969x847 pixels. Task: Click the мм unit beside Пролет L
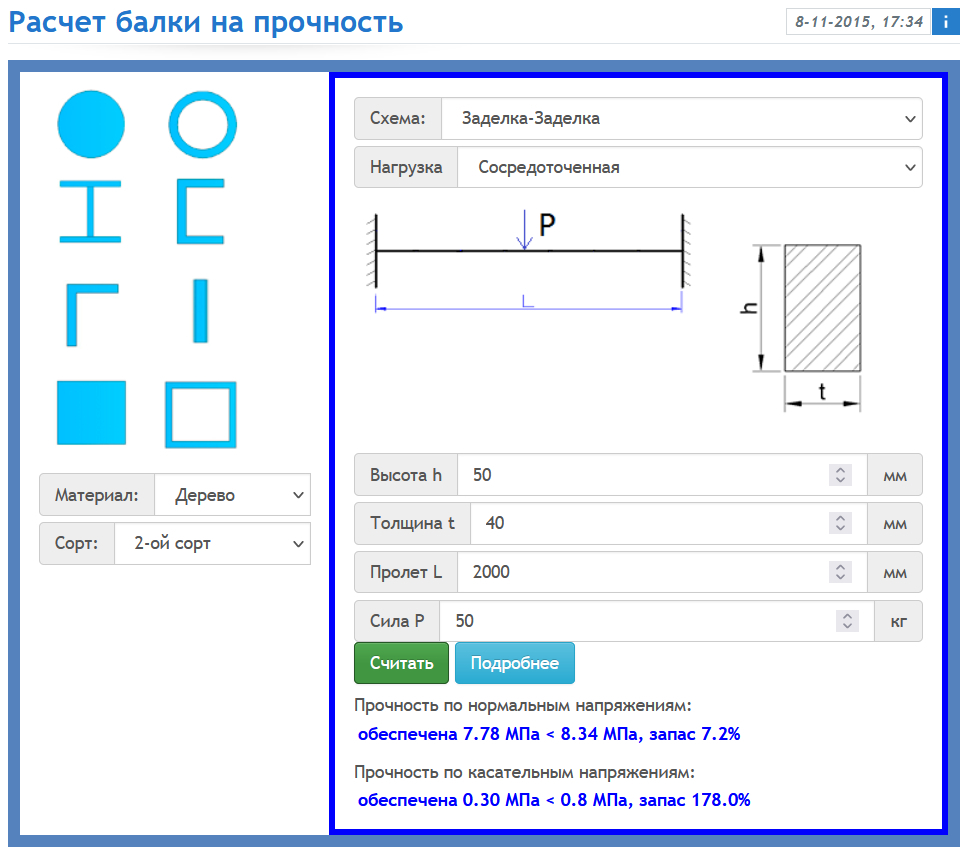pos(895,572)
